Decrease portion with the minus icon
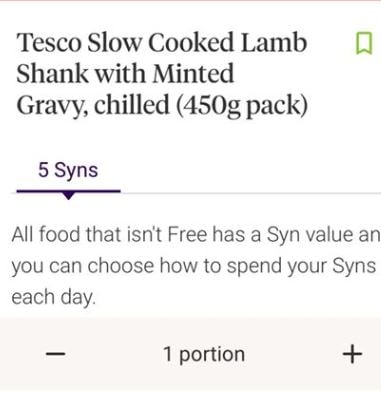The height and width of the screenshot is (393, 381). (x=56, y=354)
